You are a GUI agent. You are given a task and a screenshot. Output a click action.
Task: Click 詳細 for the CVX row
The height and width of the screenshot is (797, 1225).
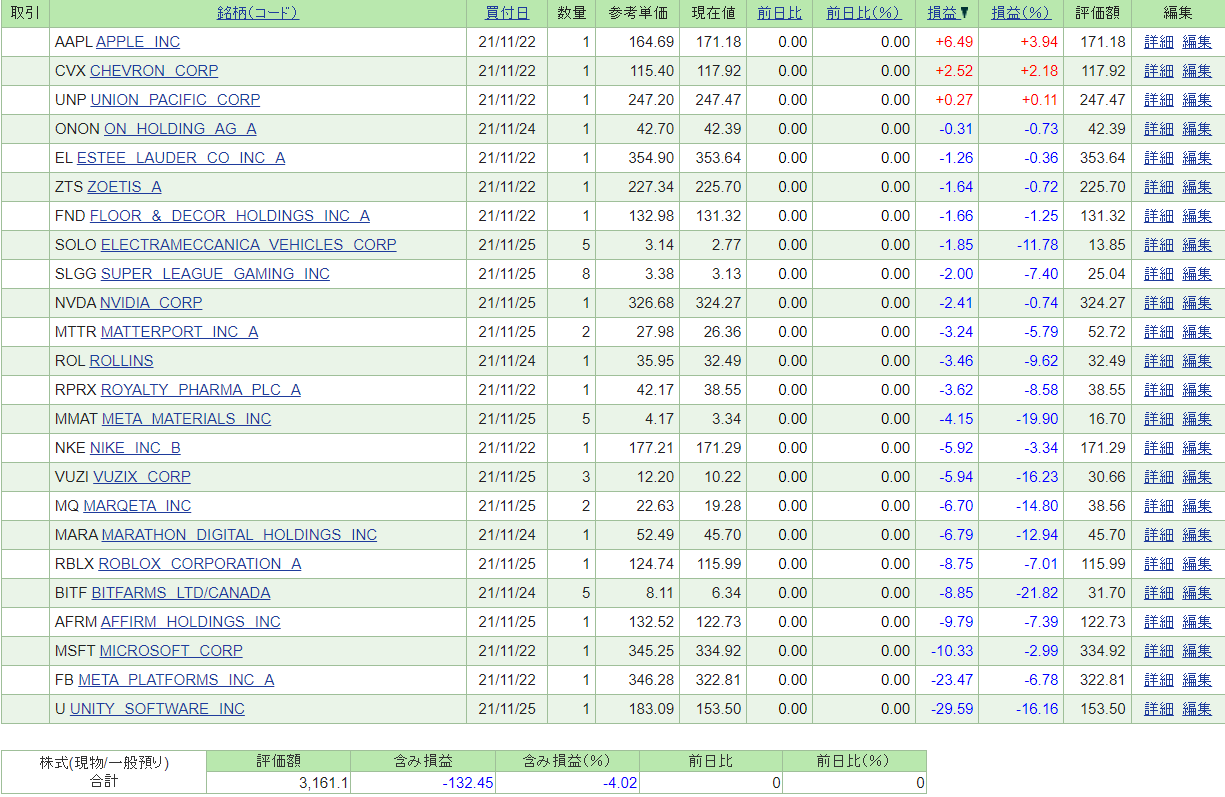click(1159, 71)
